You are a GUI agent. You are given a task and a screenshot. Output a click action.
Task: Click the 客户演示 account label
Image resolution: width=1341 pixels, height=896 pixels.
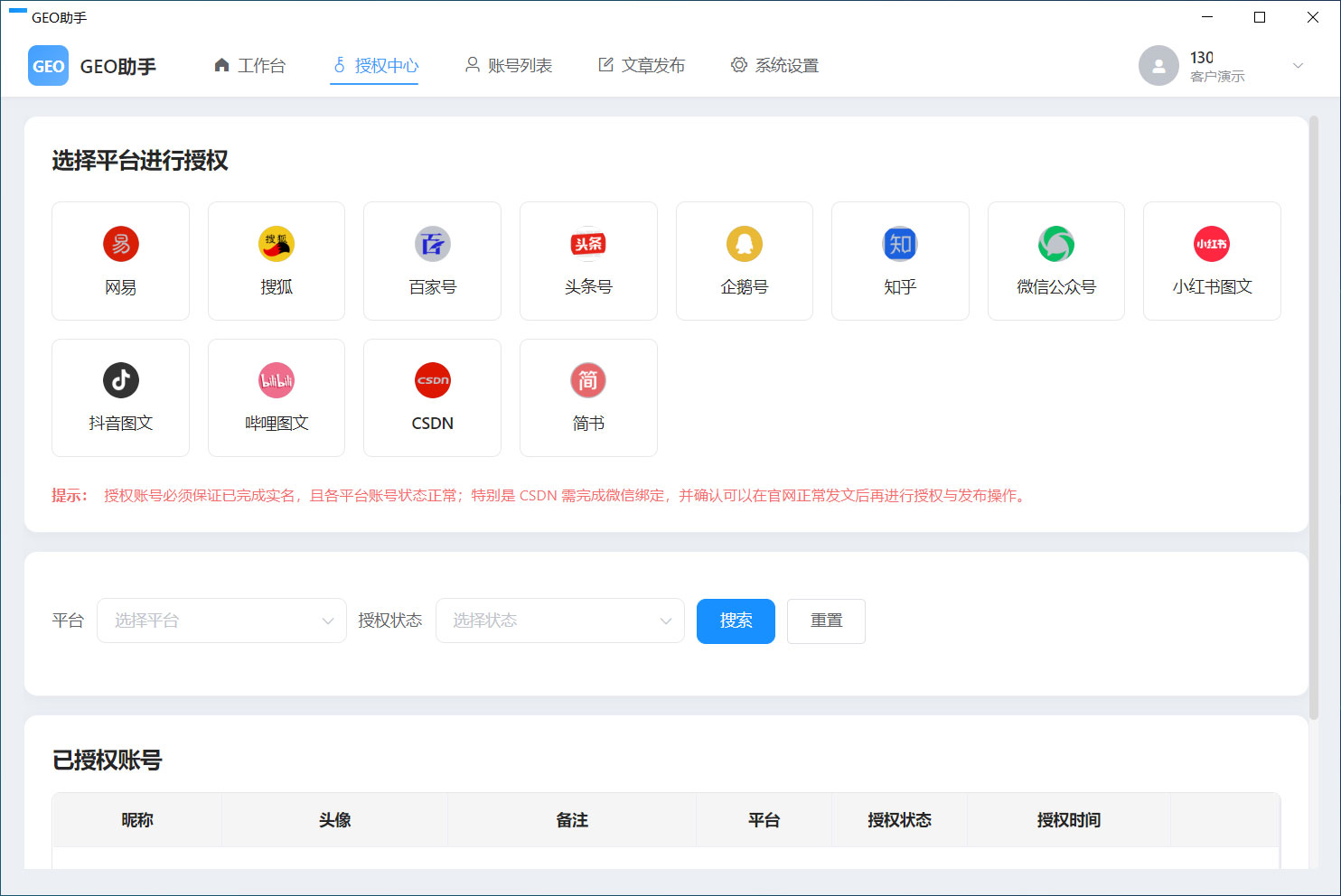pyautogui.click(x=1217, y=77)
